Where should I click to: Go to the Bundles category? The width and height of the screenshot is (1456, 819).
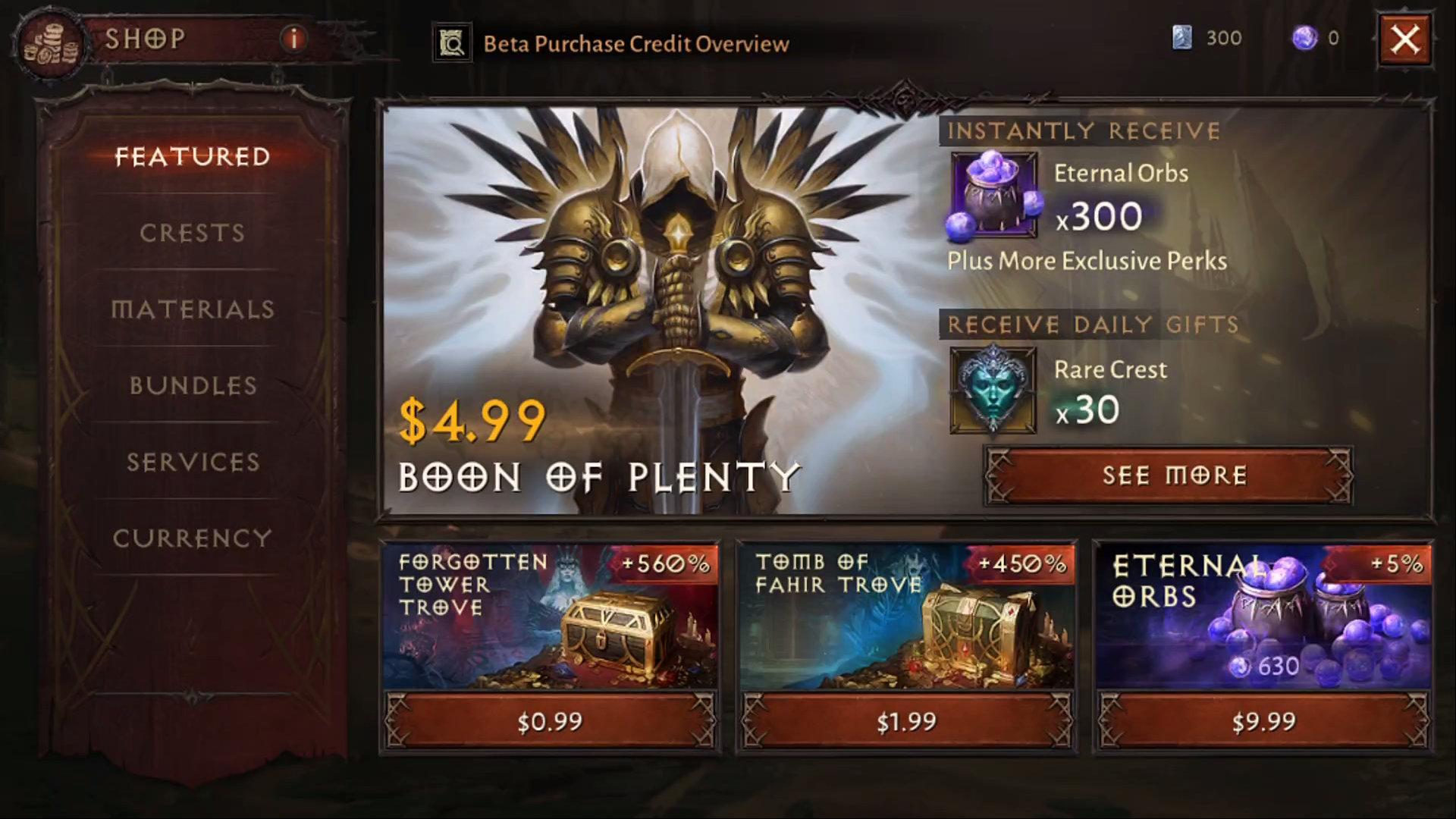click(x=193, y=385)
